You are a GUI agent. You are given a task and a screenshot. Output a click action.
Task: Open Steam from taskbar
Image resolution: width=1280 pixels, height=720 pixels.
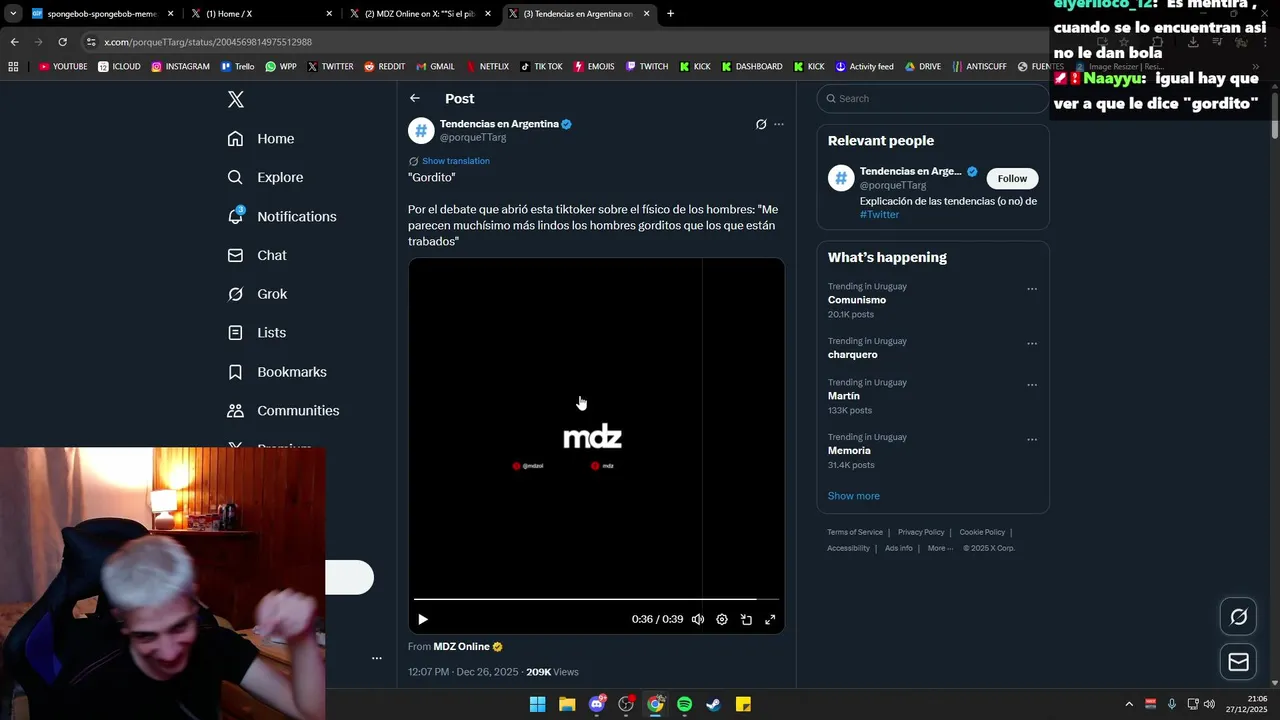pos(714,704)
